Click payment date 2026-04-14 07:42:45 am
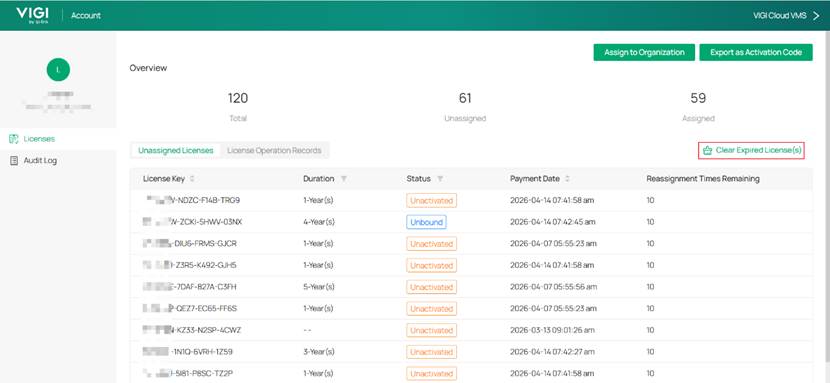The height and width of the screenshot is (383, 830). [553, 222]
